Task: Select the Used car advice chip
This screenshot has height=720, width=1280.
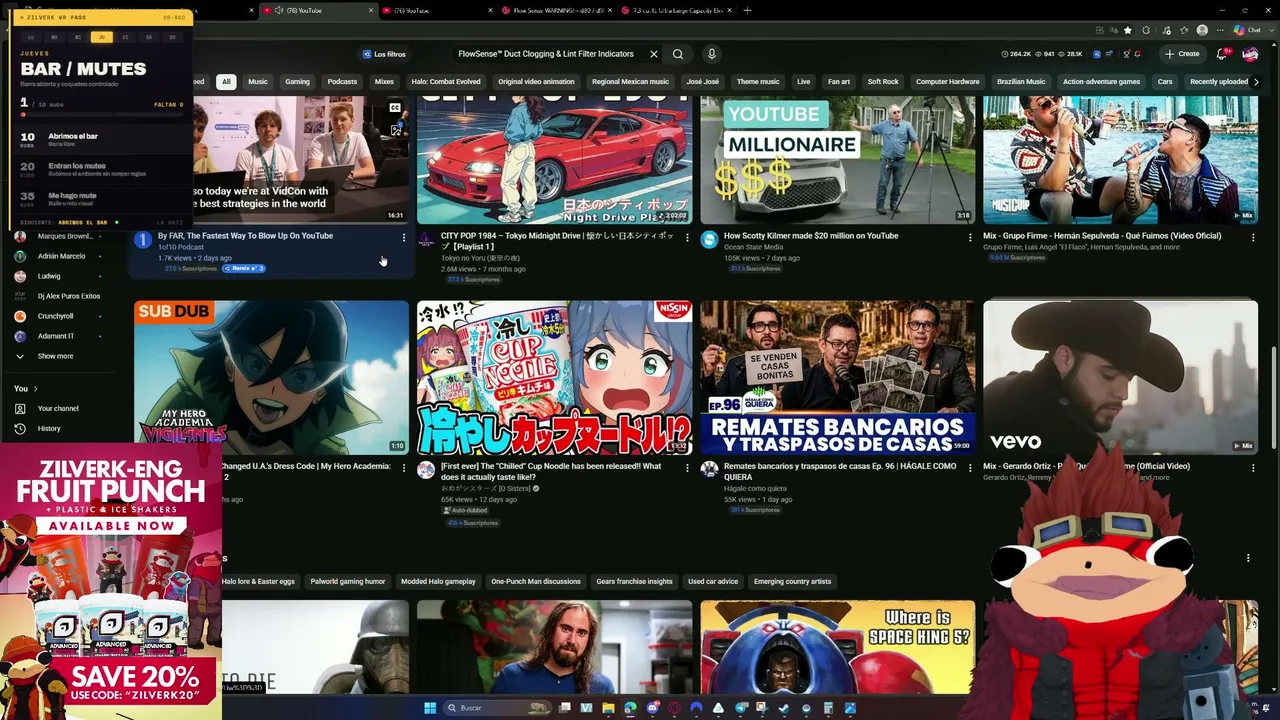Action: 713,582
